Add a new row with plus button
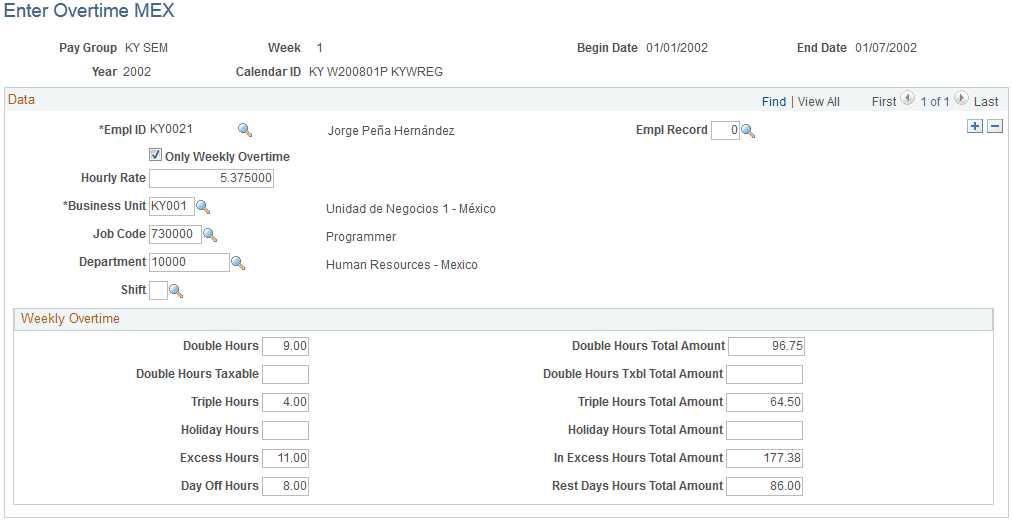Screen dimensions: 1012x521 975,127
